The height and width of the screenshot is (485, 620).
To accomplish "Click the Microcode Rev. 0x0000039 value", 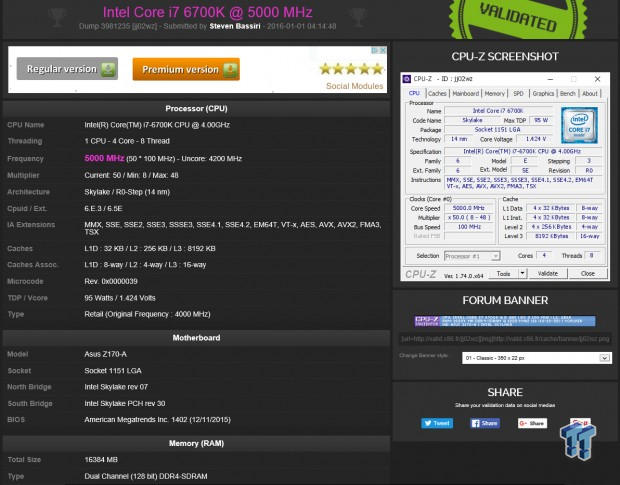I will pyautogui.click(x=111, y=281).
